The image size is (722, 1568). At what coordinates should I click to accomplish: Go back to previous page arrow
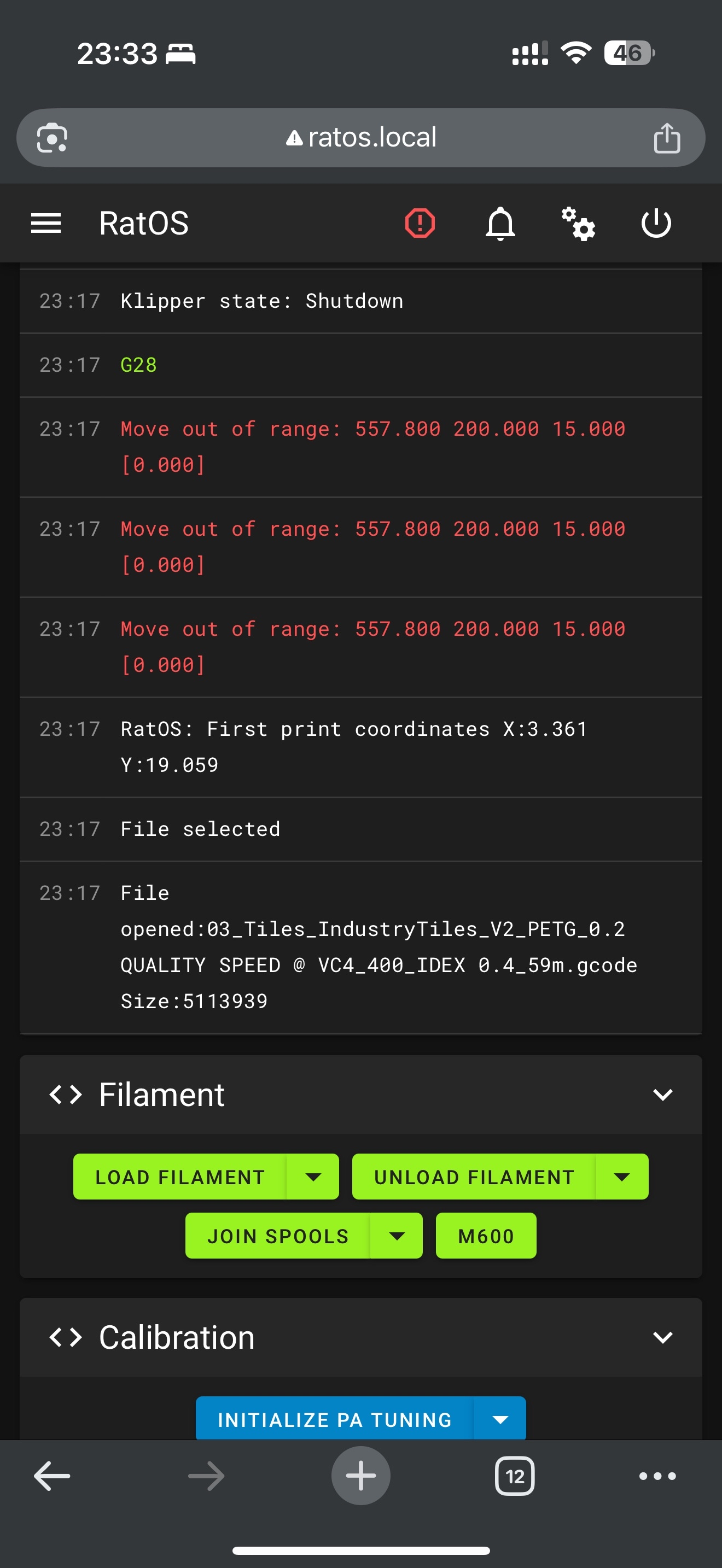pyautogui.click(x=52, y=1476)
